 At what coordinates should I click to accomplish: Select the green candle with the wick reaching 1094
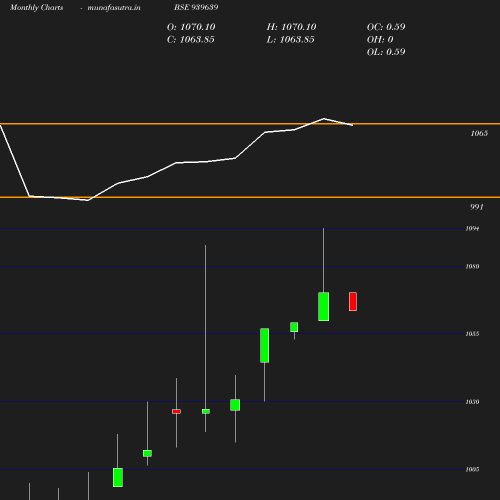tap(323, 307)
